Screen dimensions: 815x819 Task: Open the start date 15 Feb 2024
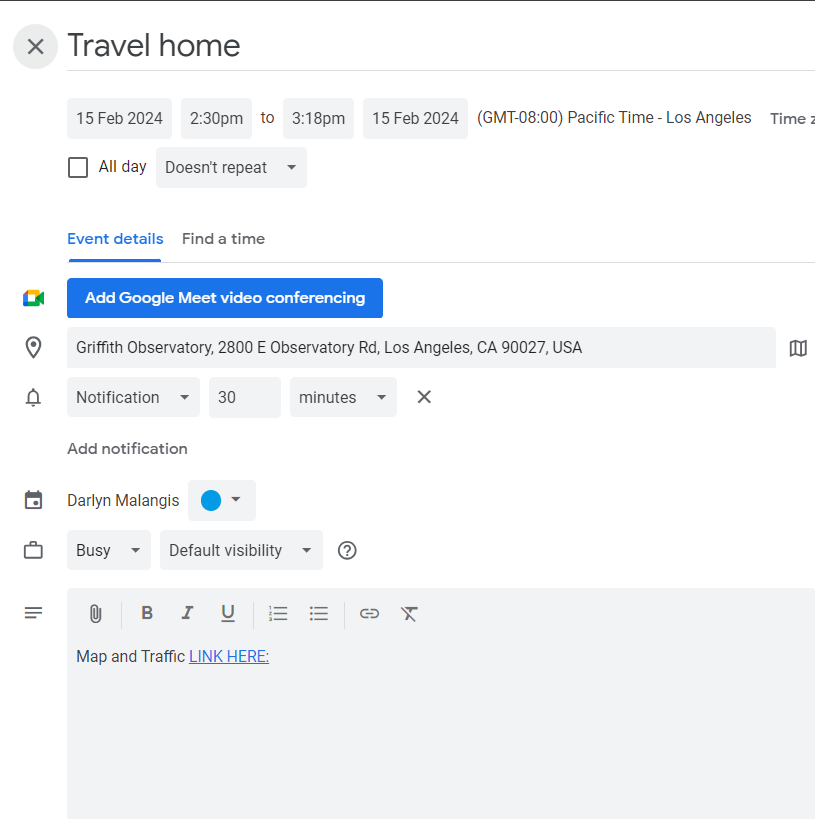point(119,119)
